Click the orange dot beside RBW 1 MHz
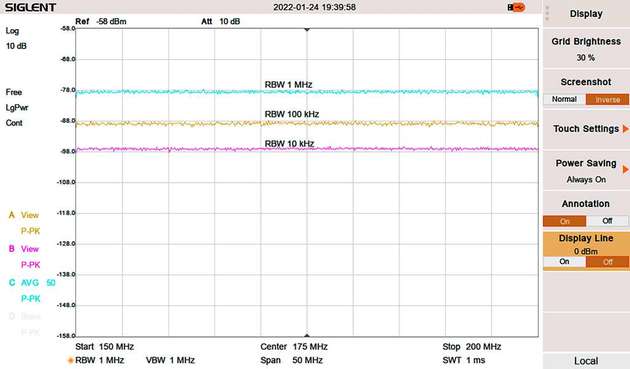 coord(71,361)
